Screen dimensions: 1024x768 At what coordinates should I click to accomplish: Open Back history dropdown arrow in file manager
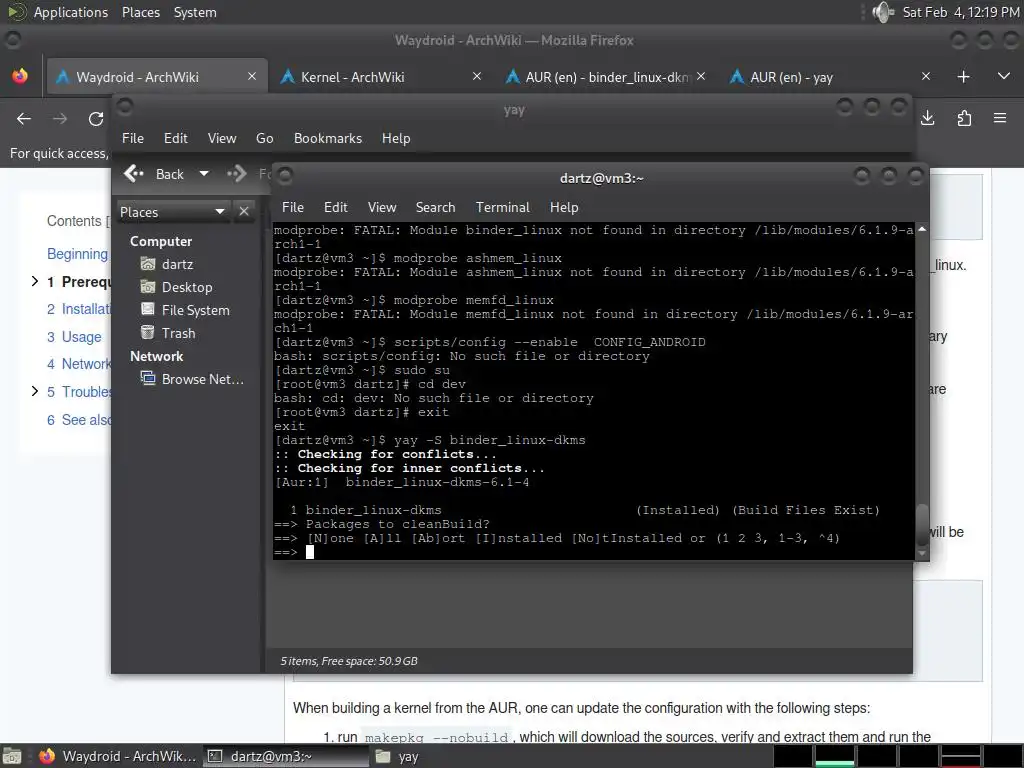pos(204,174)
